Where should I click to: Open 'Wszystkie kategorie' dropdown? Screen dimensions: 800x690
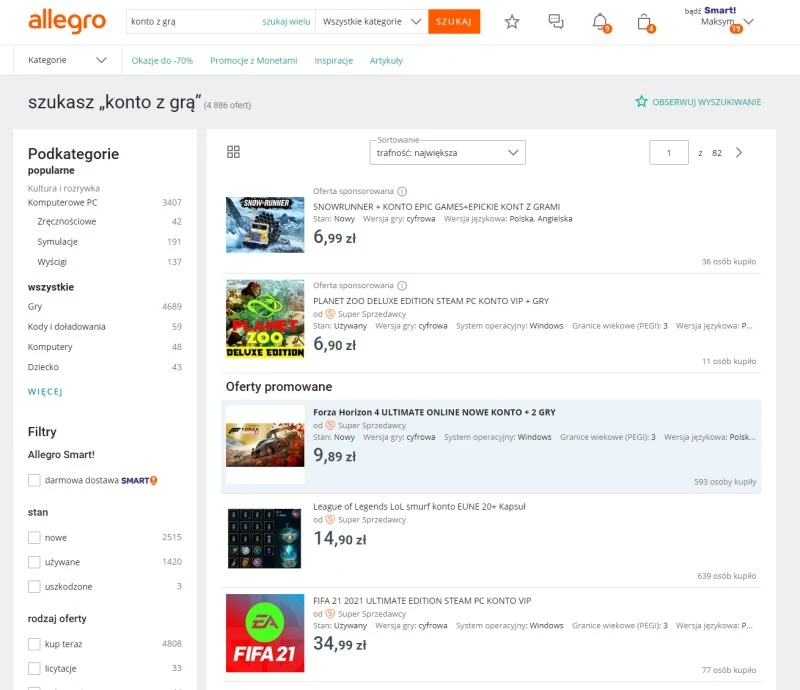click(371, 21)
